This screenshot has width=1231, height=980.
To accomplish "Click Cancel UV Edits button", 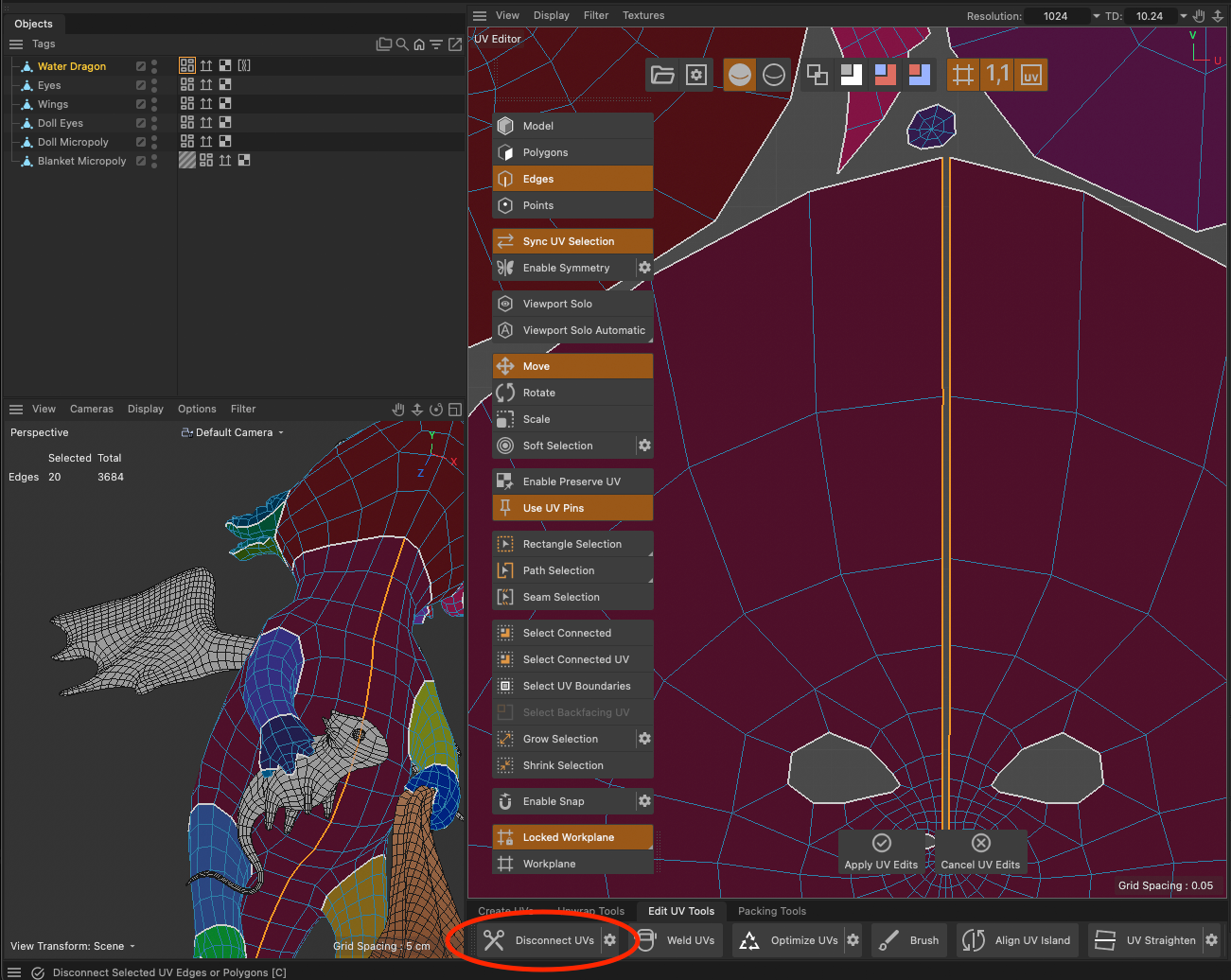I will 980,851.
